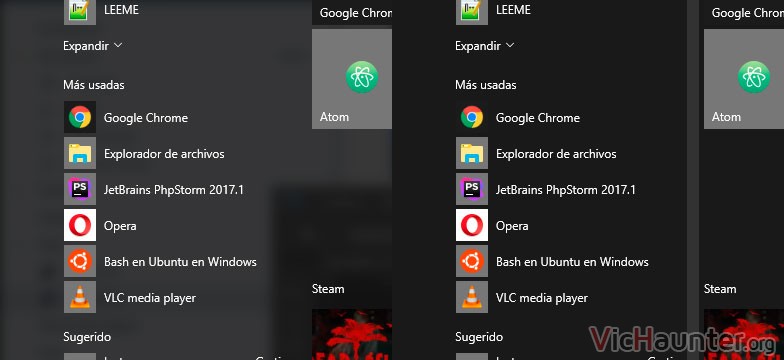
Task: Click 'Explorador de archivos' text in left list
Action: [164, 154]
